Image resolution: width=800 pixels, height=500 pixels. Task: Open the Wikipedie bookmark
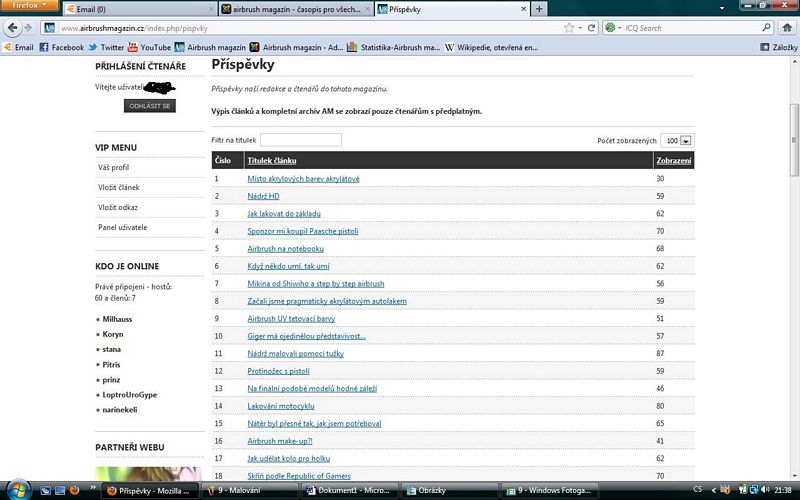[496, 47]
